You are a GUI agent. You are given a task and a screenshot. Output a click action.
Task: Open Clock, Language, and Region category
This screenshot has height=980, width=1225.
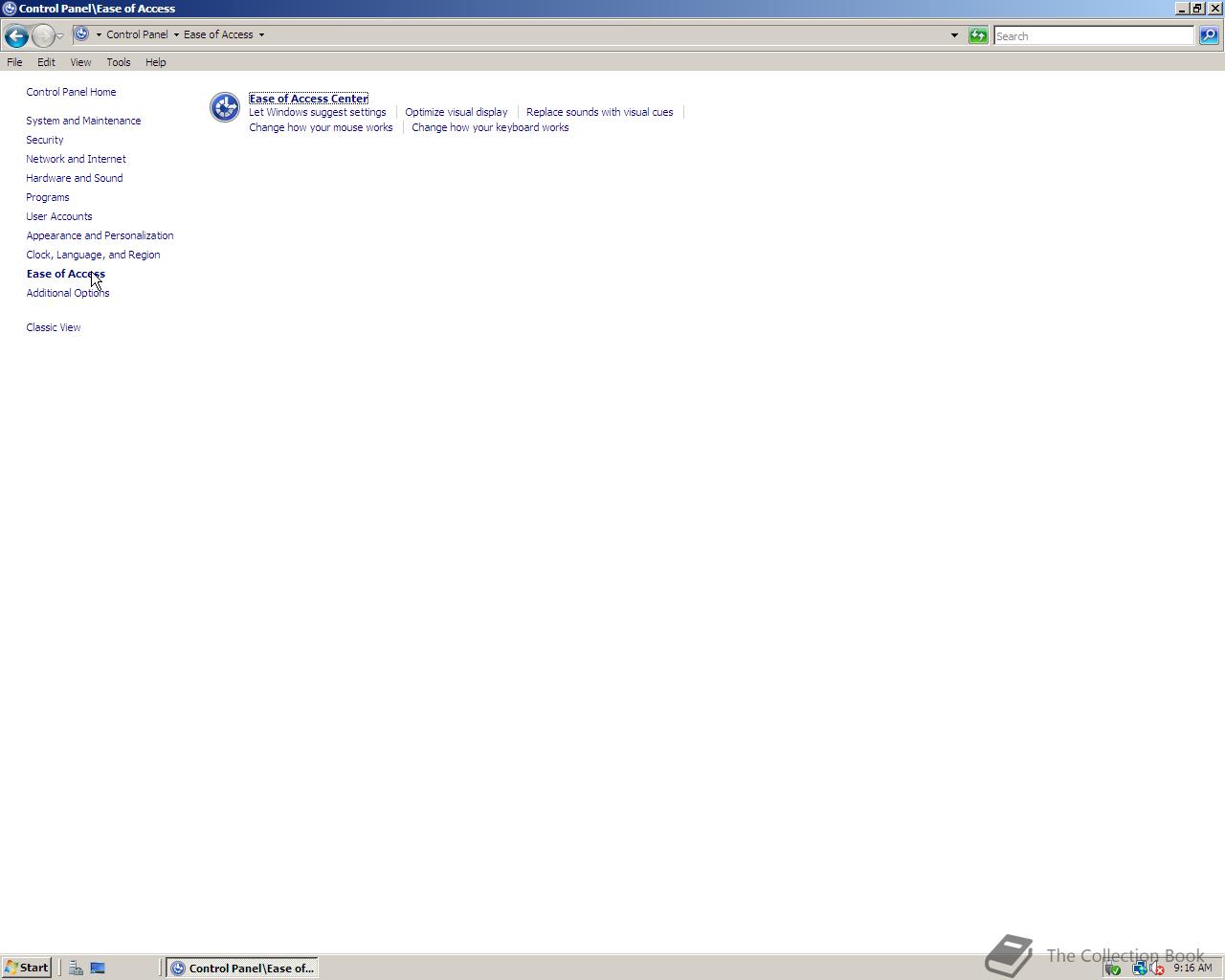[93, 255]
